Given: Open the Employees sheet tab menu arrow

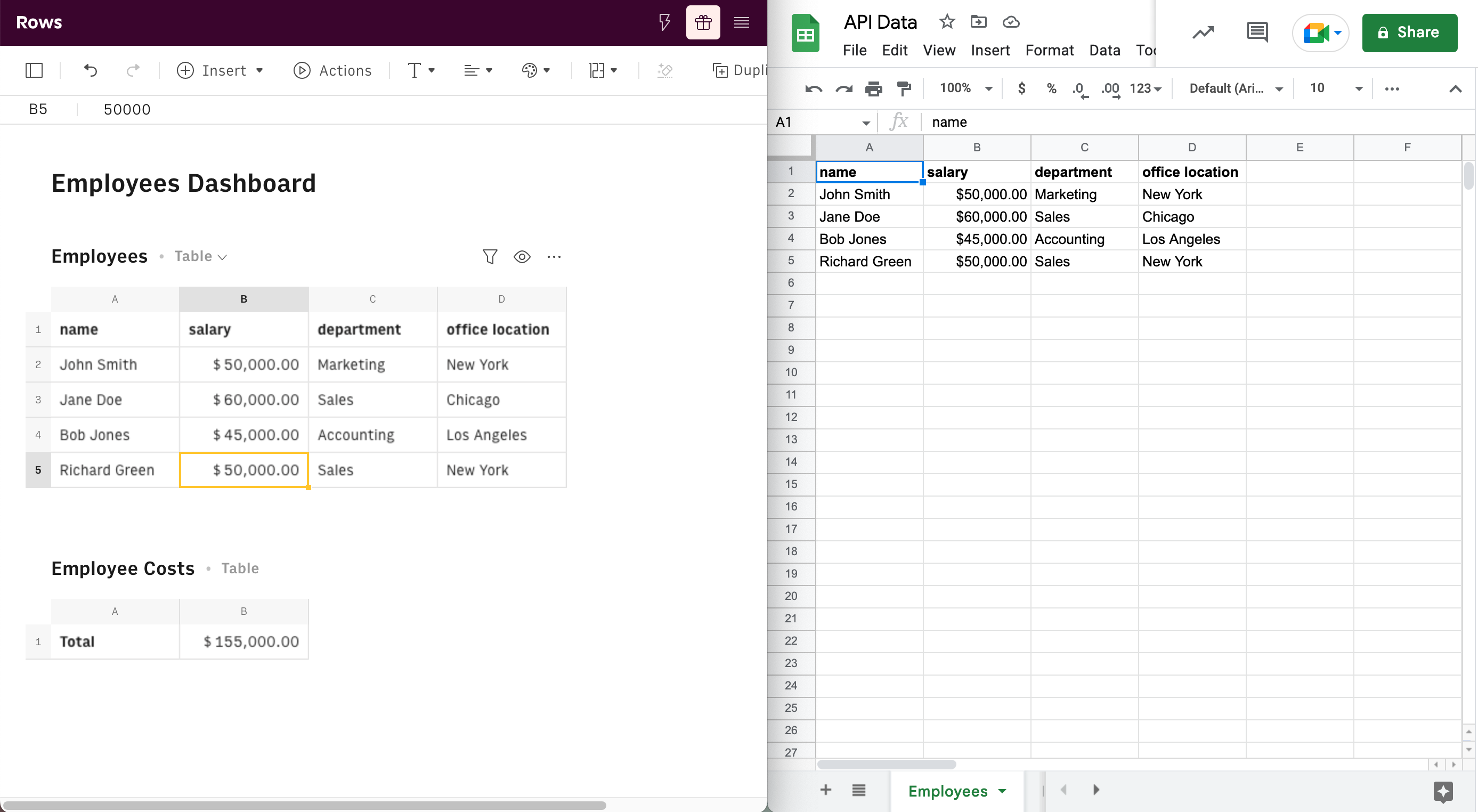Looking at the screenshot, I should [1002, 791].
